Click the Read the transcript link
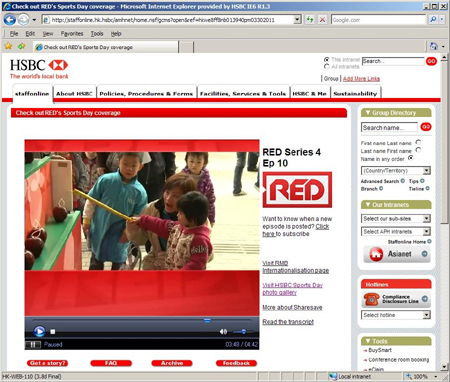The height and width of the screenshot is (382, 450). (288, 322)
